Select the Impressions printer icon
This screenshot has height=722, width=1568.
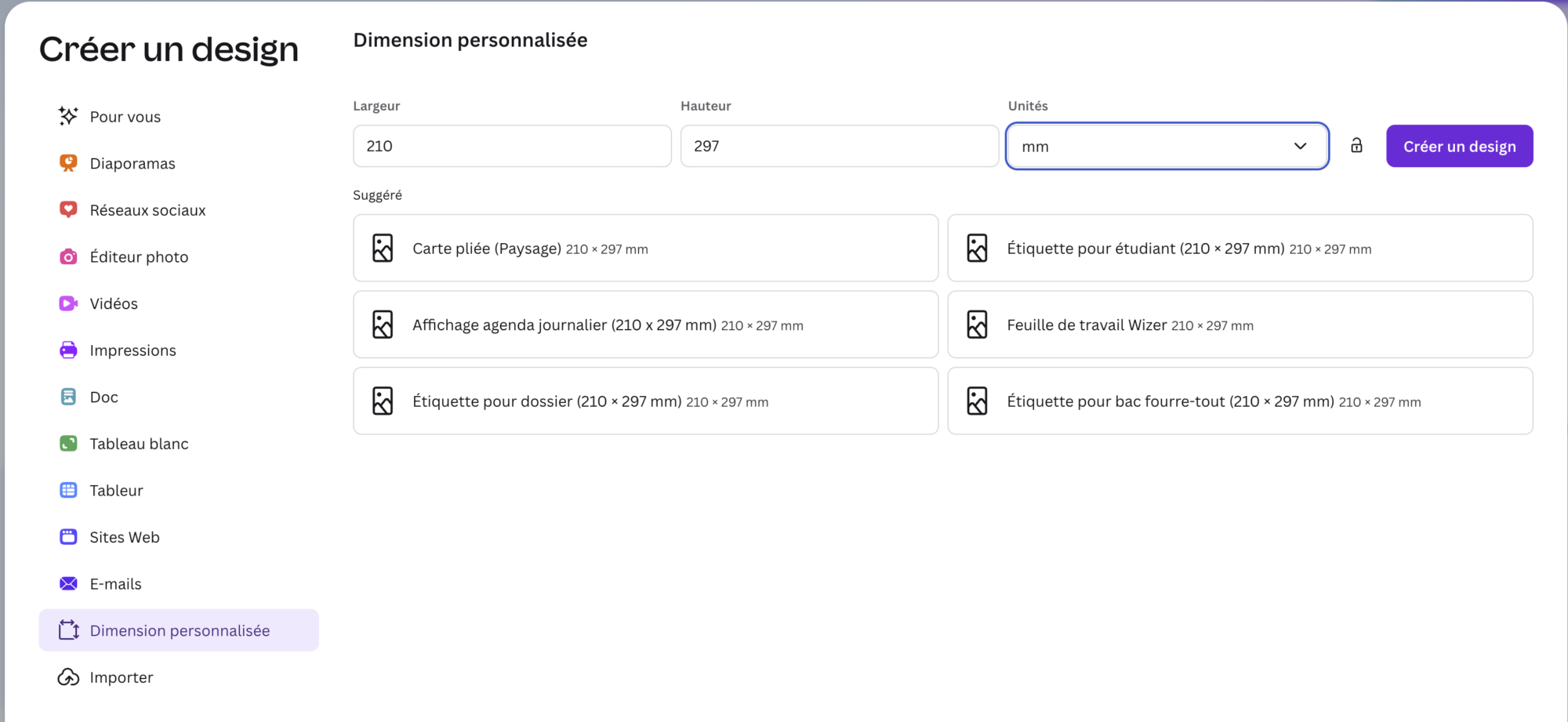(x=68, y=350)
